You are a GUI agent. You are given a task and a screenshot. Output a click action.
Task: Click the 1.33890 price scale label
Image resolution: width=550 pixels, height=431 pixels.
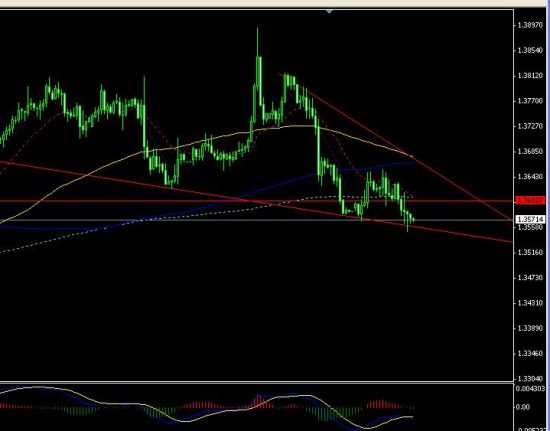[530, 328]
